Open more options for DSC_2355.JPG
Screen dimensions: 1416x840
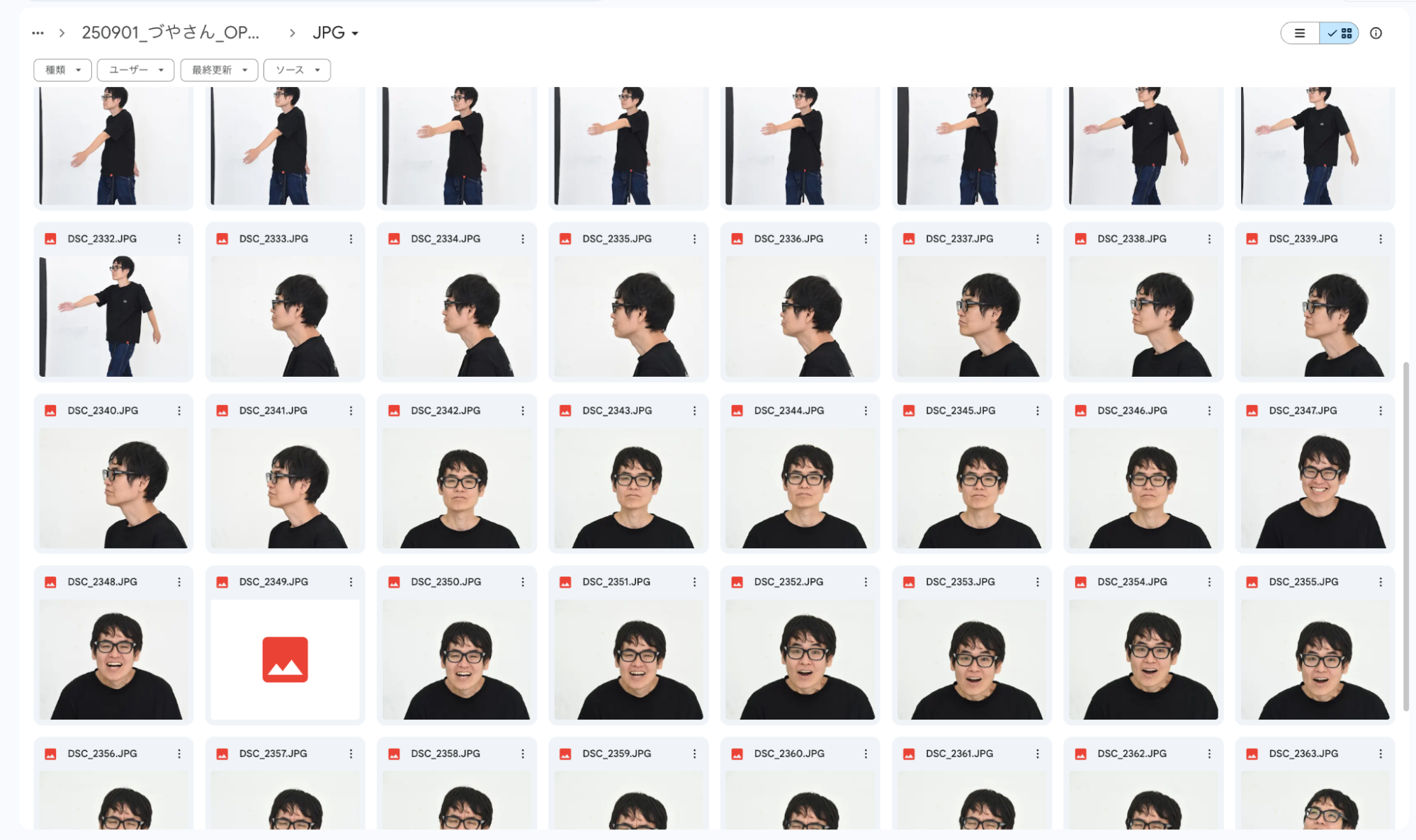tap(1381, 582)
